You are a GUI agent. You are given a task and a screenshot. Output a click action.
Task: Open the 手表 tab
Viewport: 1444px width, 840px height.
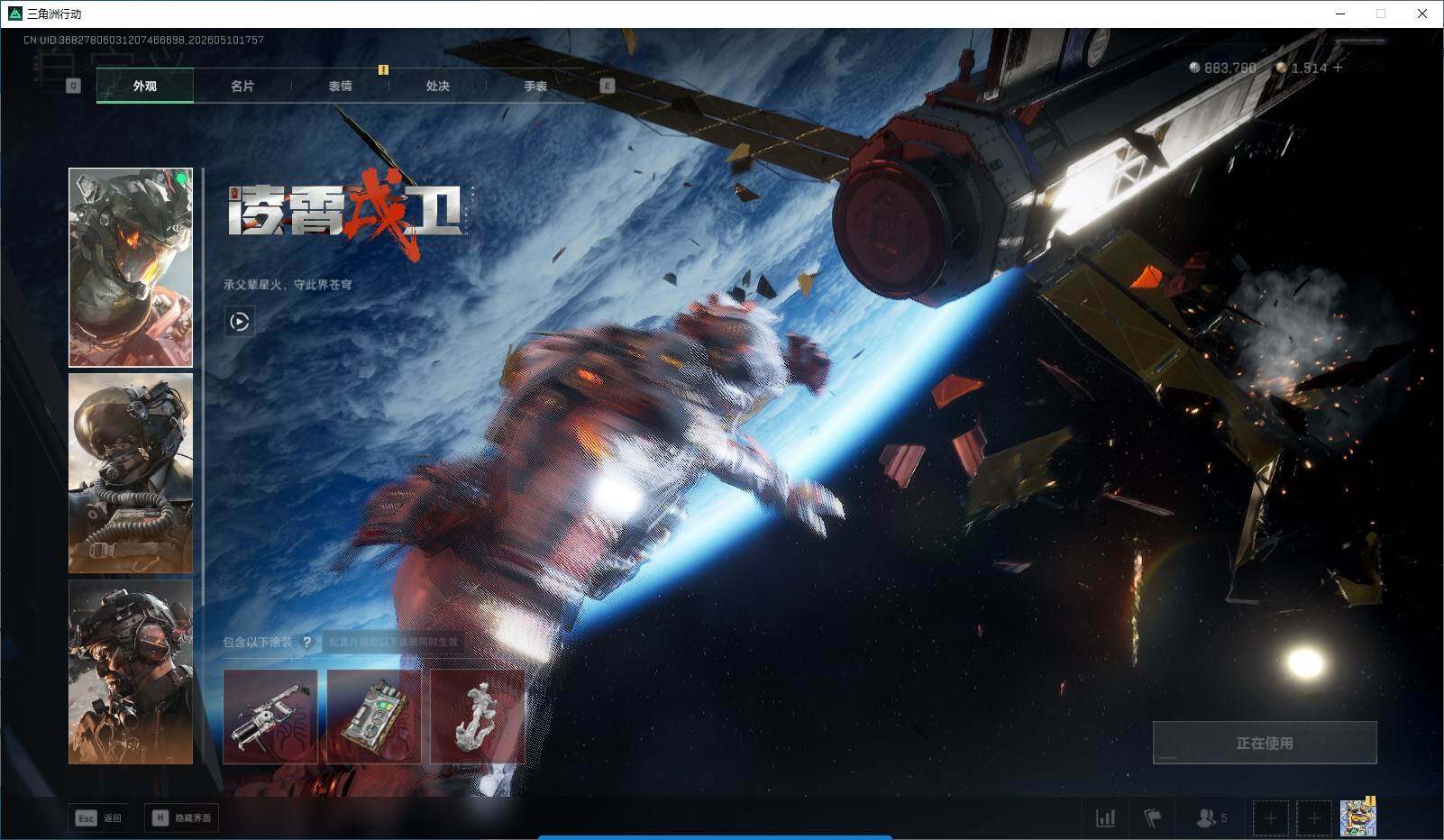click(x=535, y=86)
